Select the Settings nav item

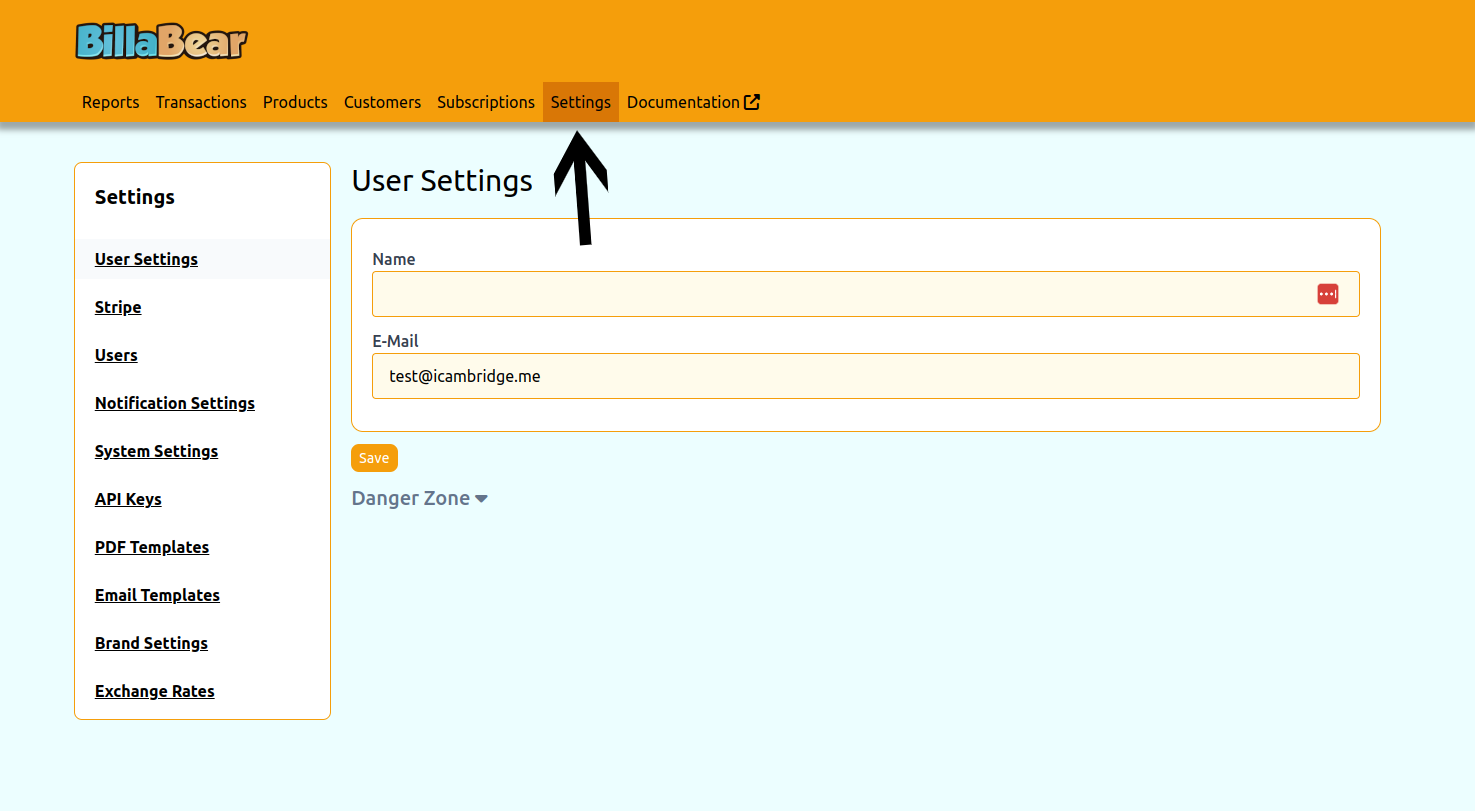tap(581, 102)
